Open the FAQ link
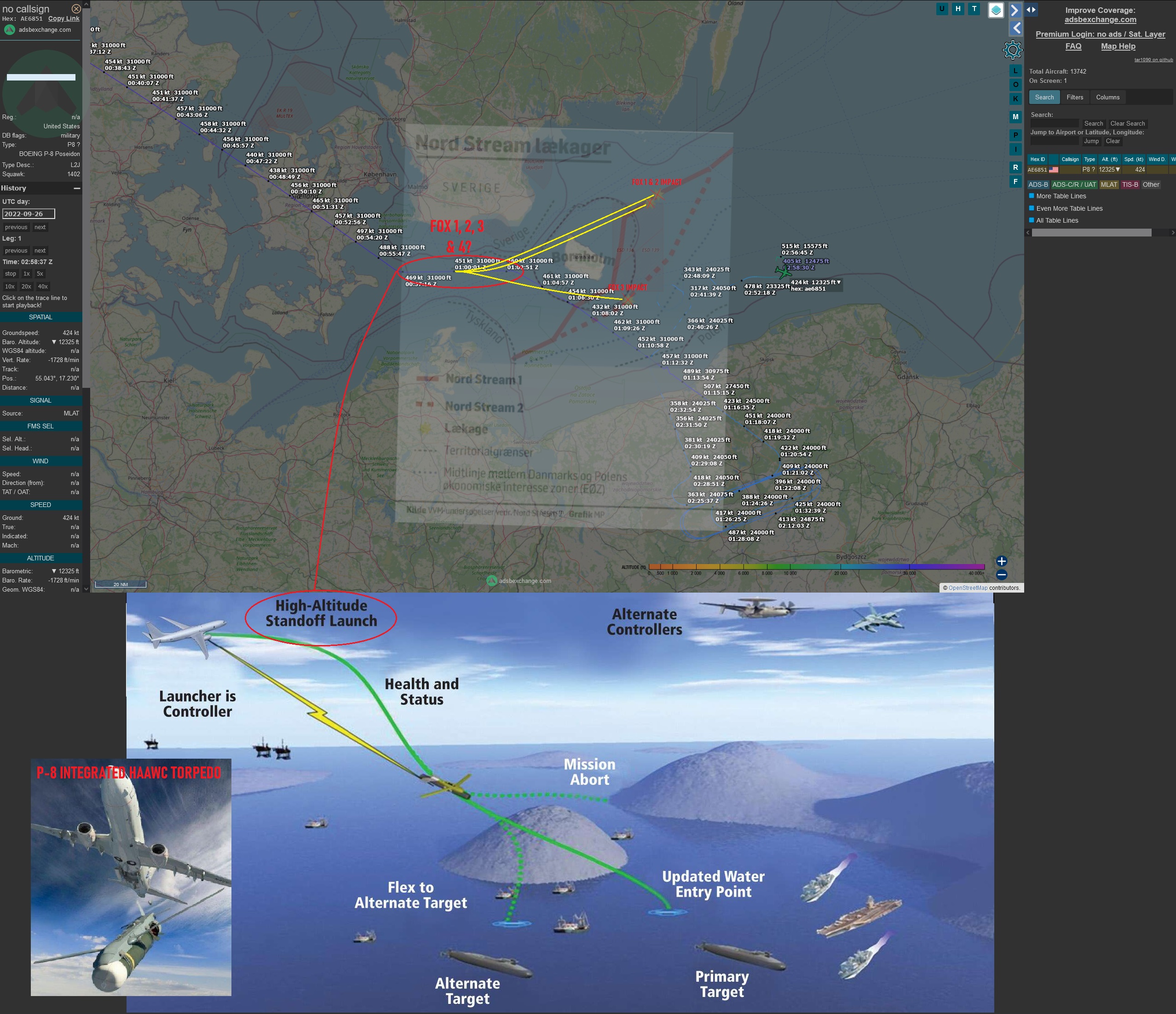Screen dimensions: 1176x1014 pyautogui.click(x=1073, y=46)
